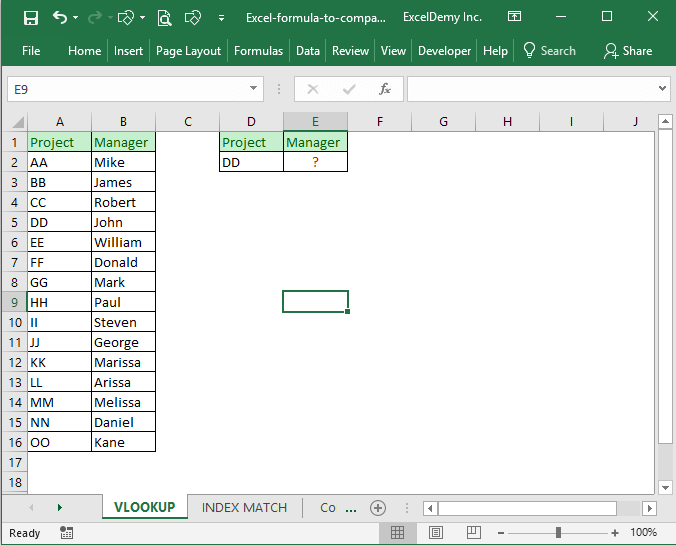Click the Save icon in Quick Access Toolbar
676x545 pixels.
point(31,18)
